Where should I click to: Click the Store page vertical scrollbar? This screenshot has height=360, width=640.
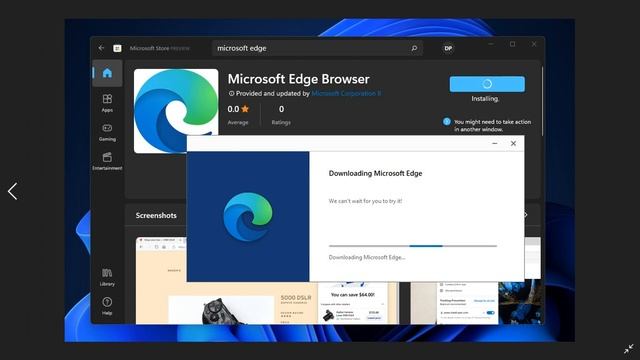pos(542,102)
